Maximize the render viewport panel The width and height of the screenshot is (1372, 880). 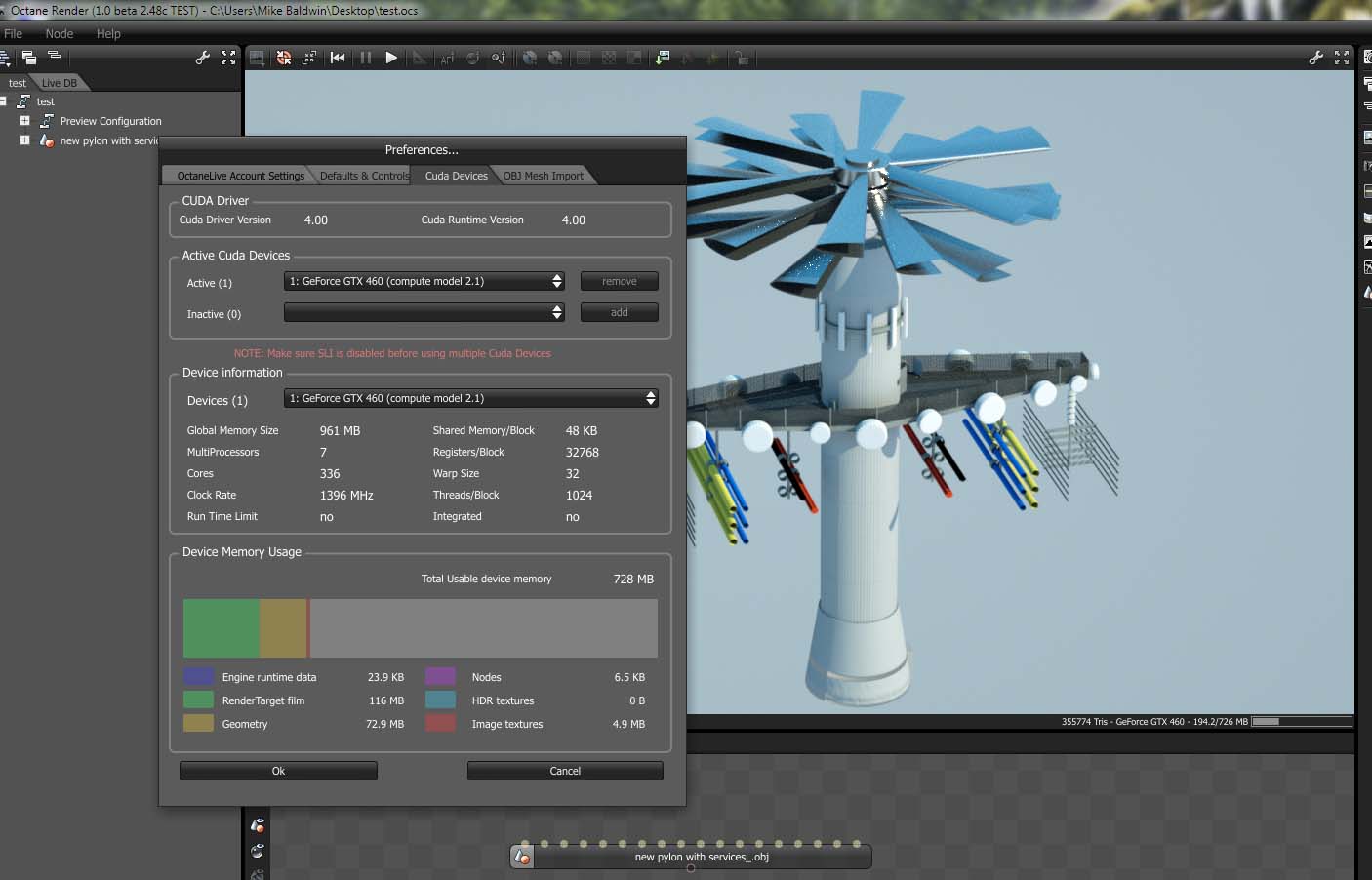(x=1342, y=58)
